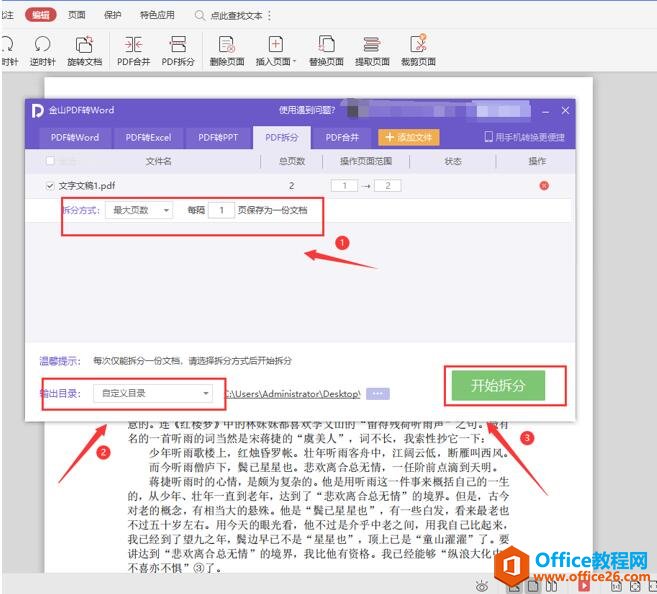Minimize the 金山PDF转Word dialog
657x594 pixels.
[x=546, y=111]
